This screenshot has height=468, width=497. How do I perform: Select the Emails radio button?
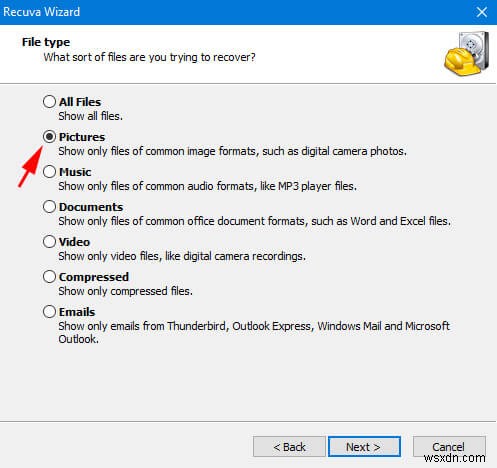49,312
